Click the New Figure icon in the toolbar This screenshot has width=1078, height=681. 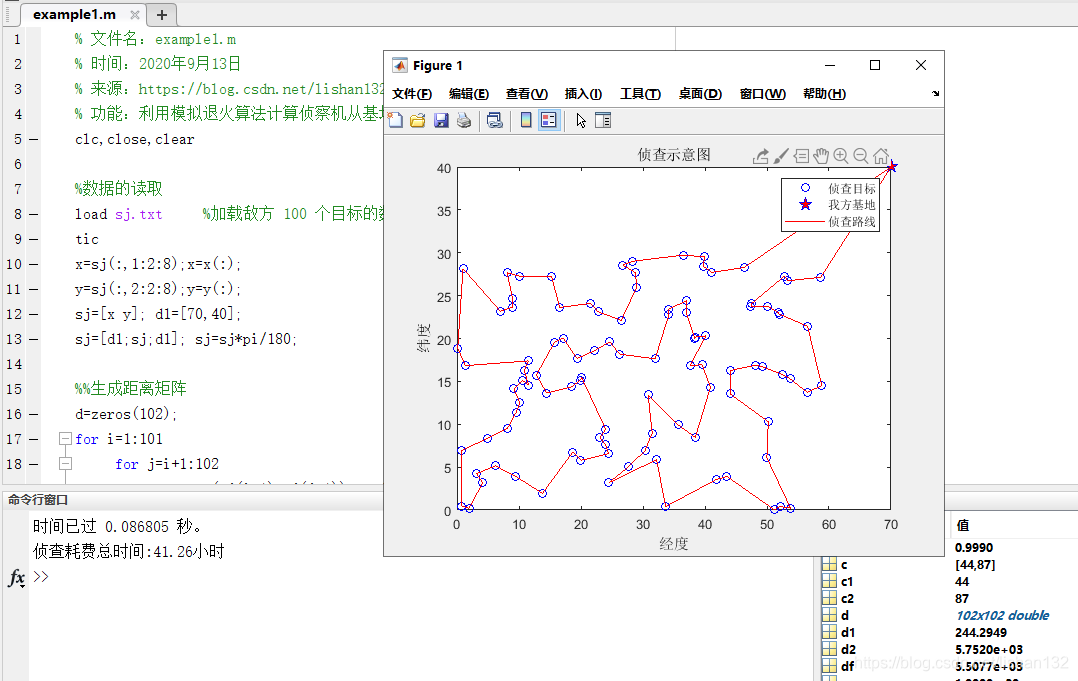(396, 121)
